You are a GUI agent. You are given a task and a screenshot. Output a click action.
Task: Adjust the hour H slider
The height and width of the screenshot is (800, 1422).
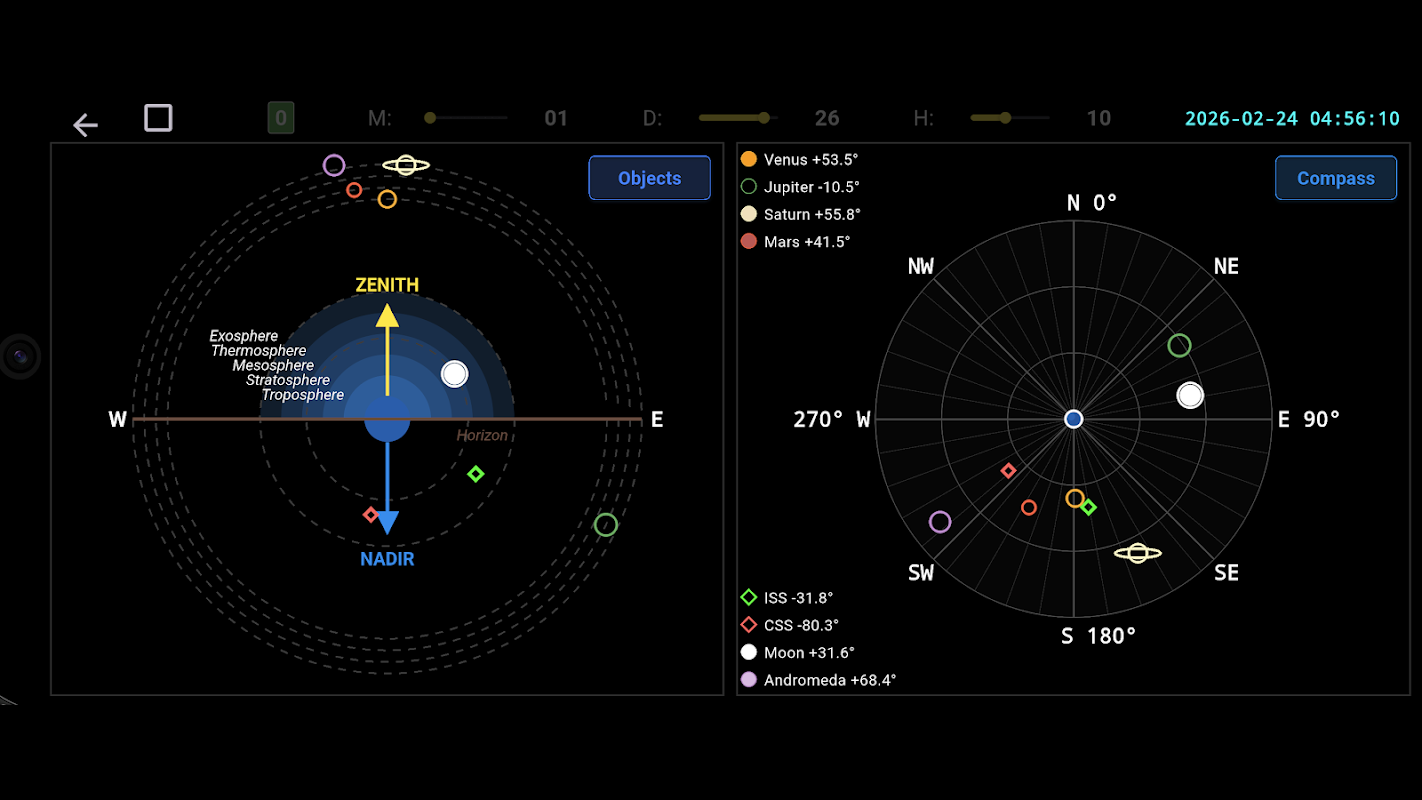tap(1010, 118)
